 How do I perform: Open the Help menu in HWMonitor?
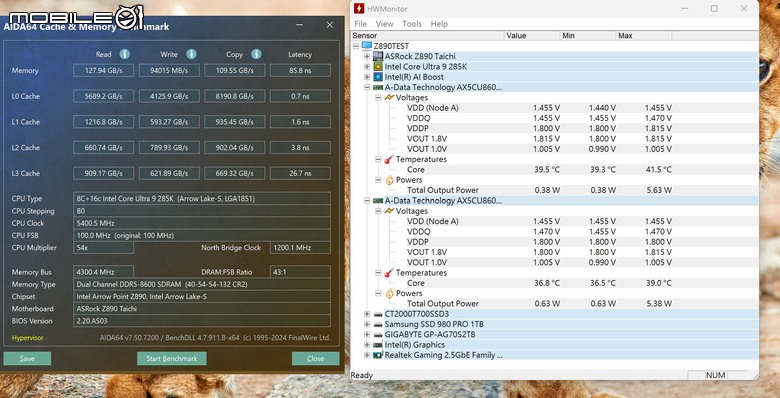[x=439, y=24]
